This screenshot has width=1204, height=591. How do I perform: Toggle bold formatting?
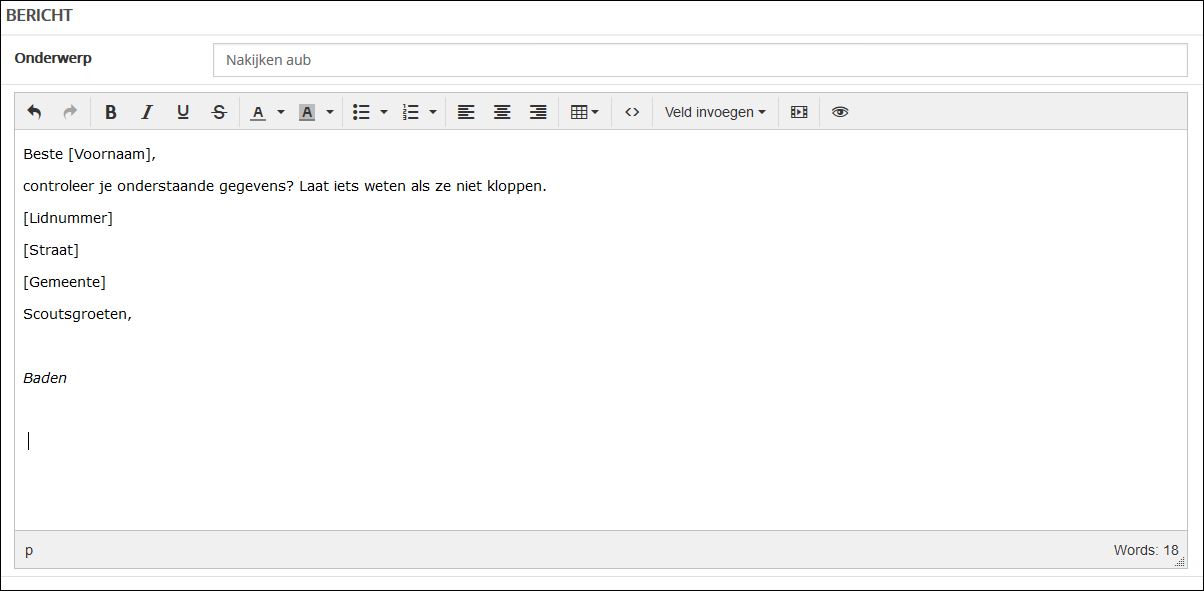(x=111, y=112)
